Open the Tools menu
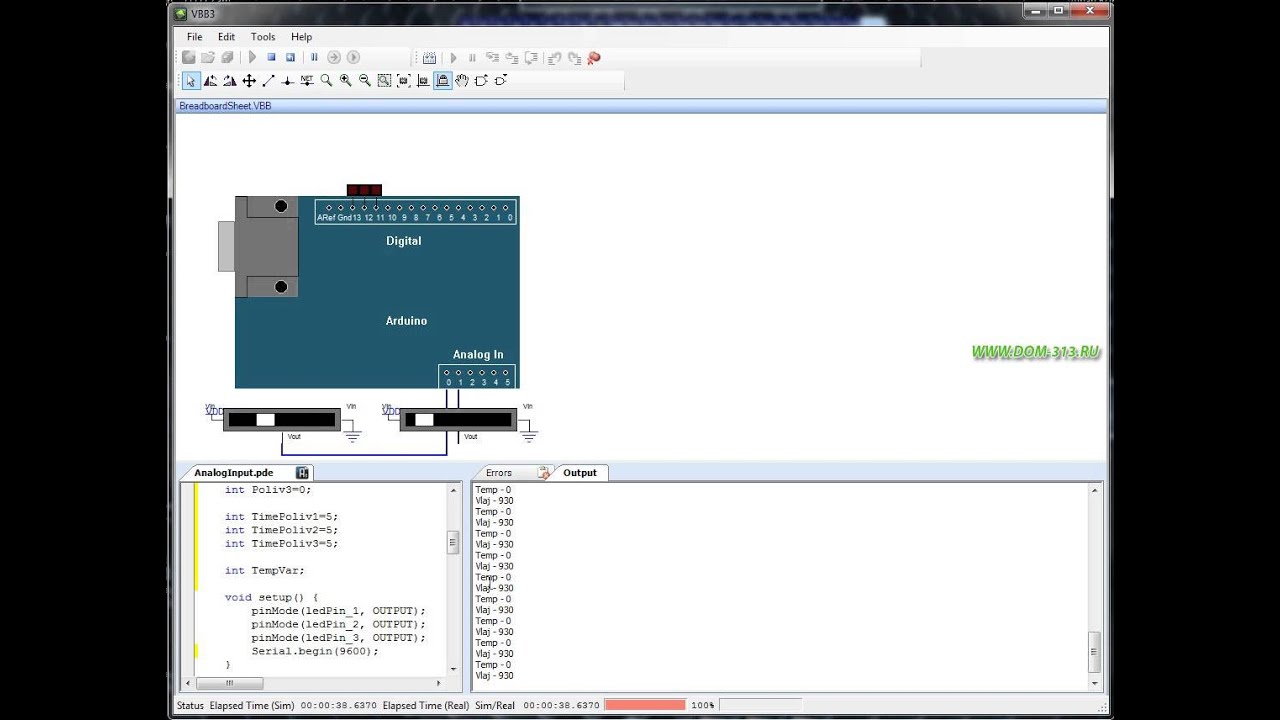The height and width of the screenshot is (720, 1280). 263,37
